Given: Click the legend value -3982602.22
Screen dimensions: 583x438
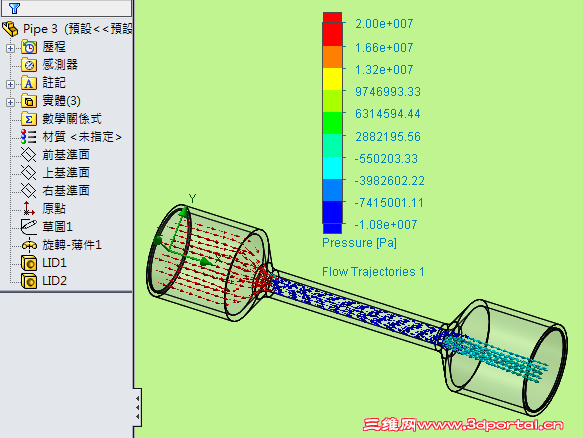Looking at the screenshot, I should [x=389, y=181].
